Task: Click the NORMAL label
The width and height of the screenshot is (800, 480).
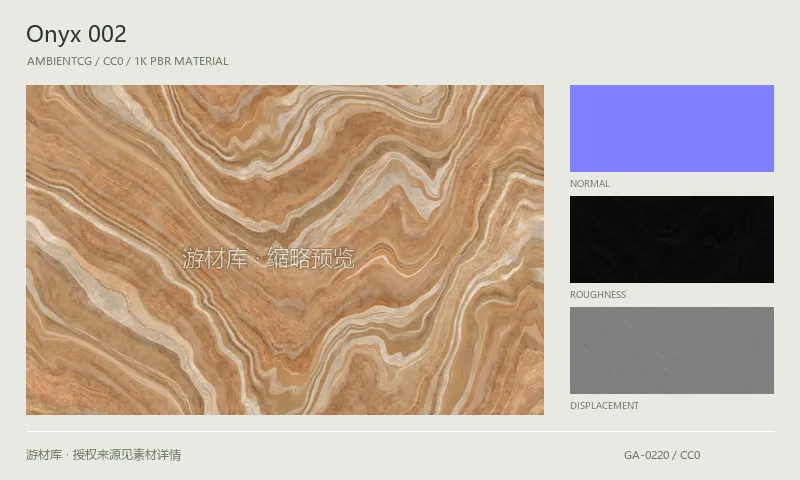Action: pyautogui.click(x=590, y=184)
